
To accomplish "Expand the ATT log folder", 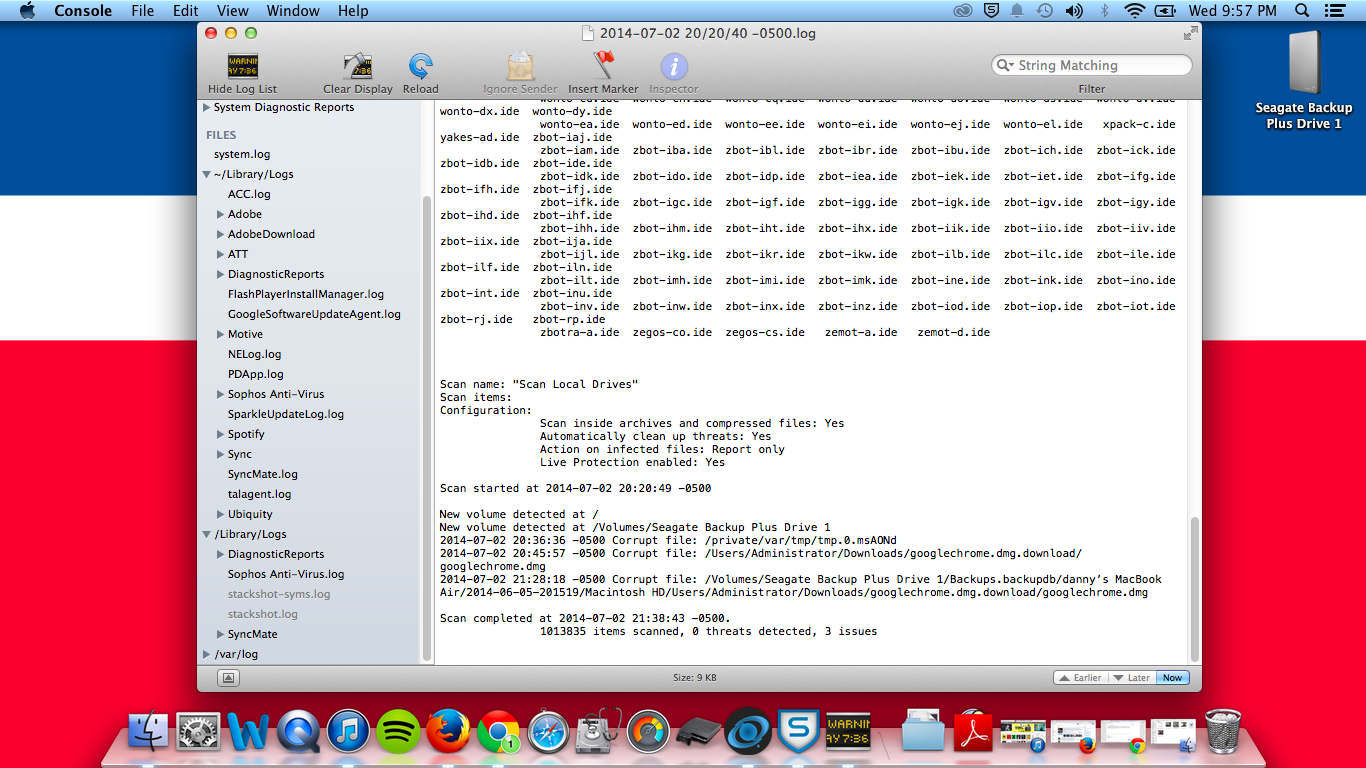I will tap(220, 254).
